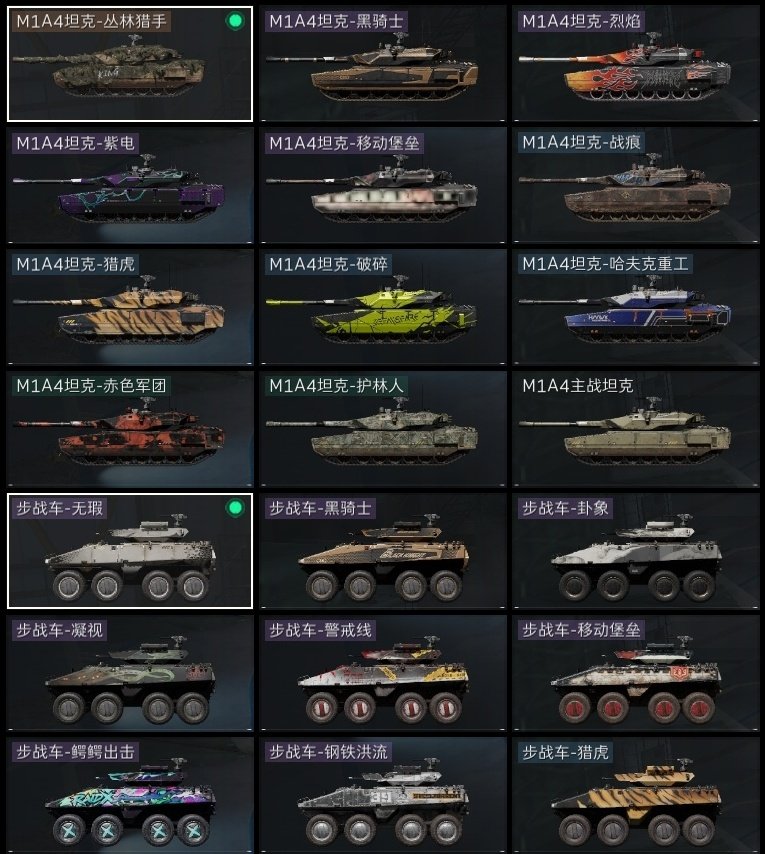Pick the tiger-striped 步战车-猎虎 skin
This screenshot has width=765, height=854.
pos(635,795)
